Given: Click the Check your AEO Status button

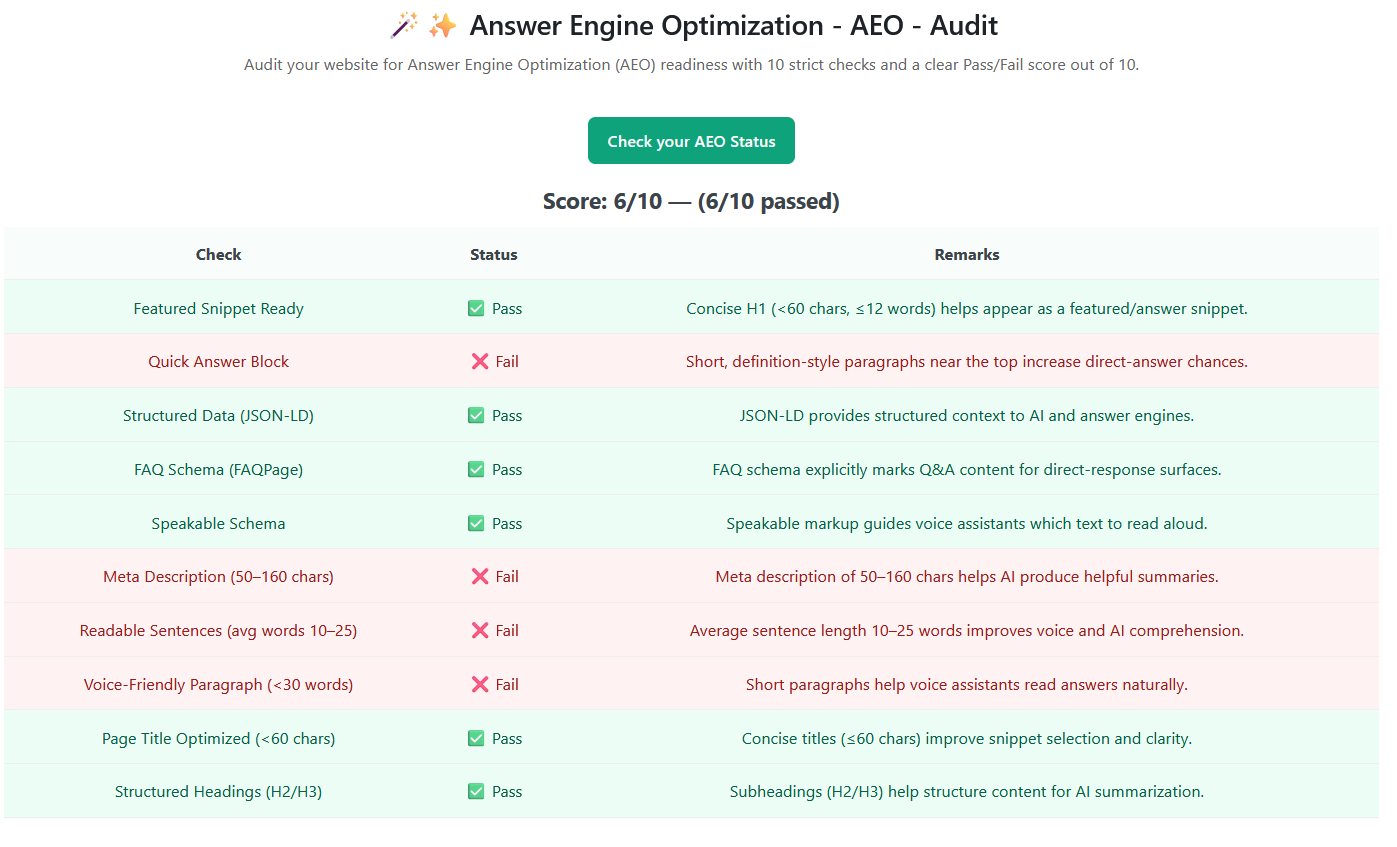Looking at the screenshot, I should (691, 141).
